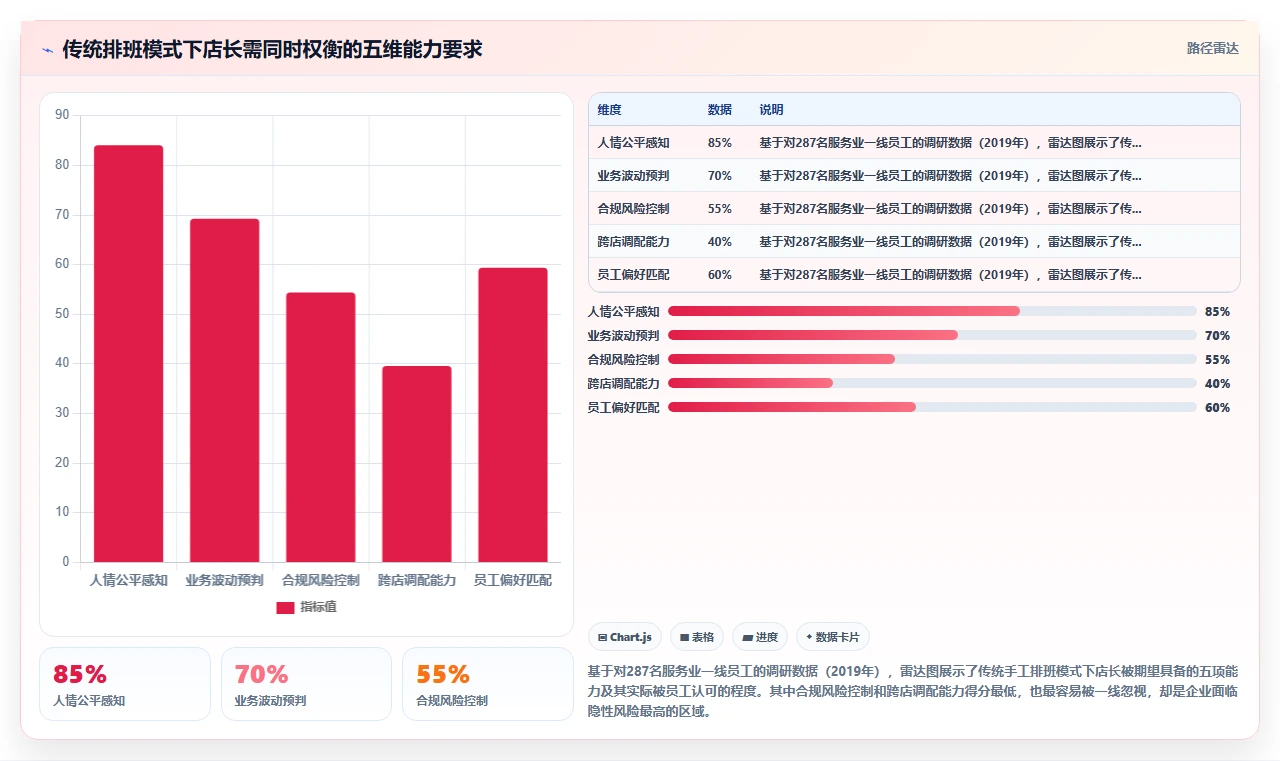This screenshot has height=761, width=1280.
Task: Open the 70% 业务波动预判 data card
Action: [306, 684]
